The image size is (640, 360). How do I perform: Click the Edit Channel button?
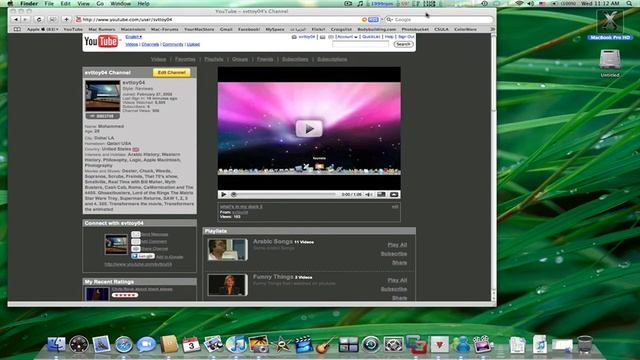(171, 73)
